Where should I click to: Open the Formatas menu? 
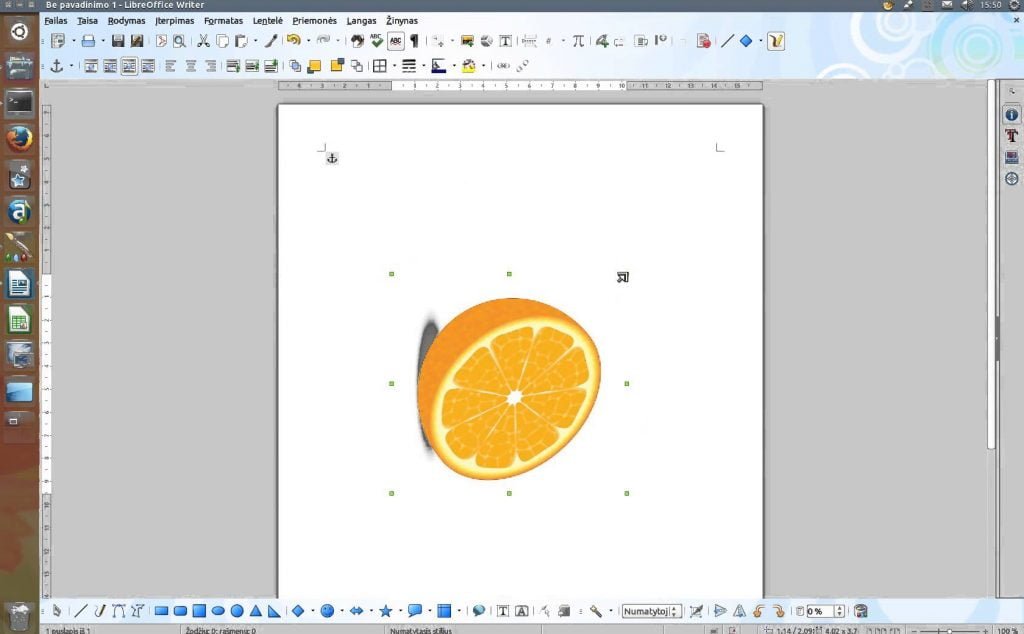[223, 21]
